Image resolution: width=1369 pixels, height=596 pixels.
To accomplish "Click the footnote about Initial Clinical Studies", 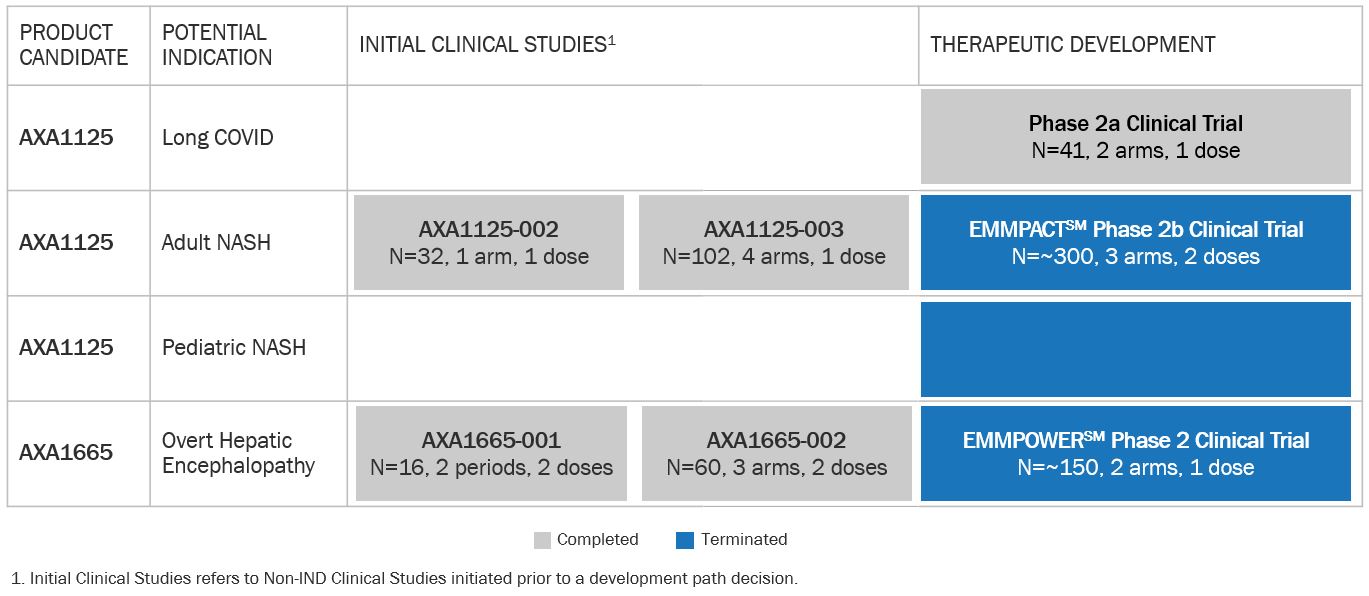I will click(404, 578).
